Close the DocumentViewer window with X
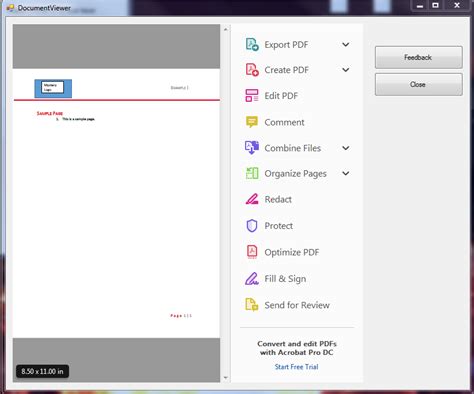Screen dimensions: 474x394 [x=457, y=6]
